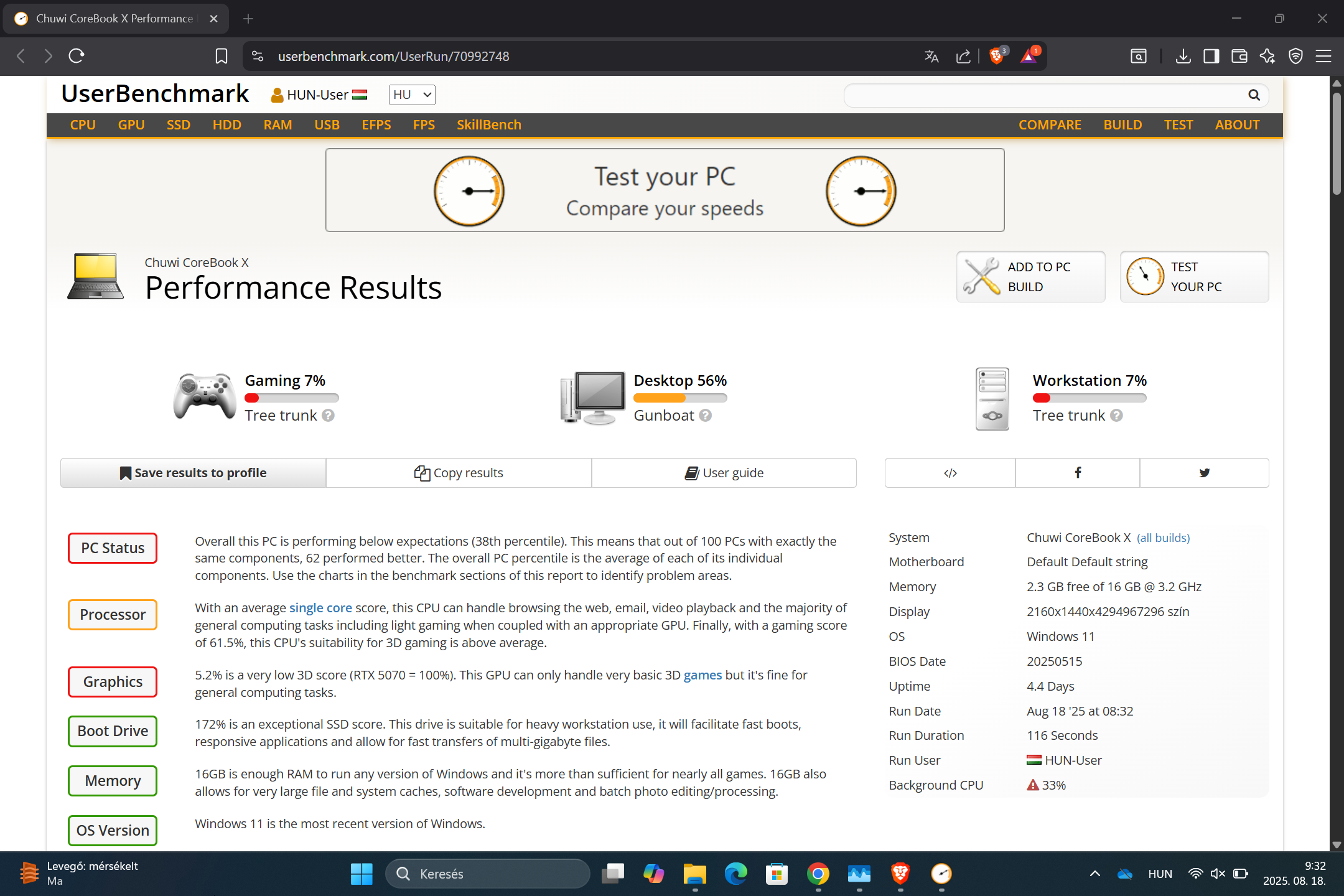1344x896 pixels.
Task: Open Leo AI sparkle icon
Action: click(1267, 56)
